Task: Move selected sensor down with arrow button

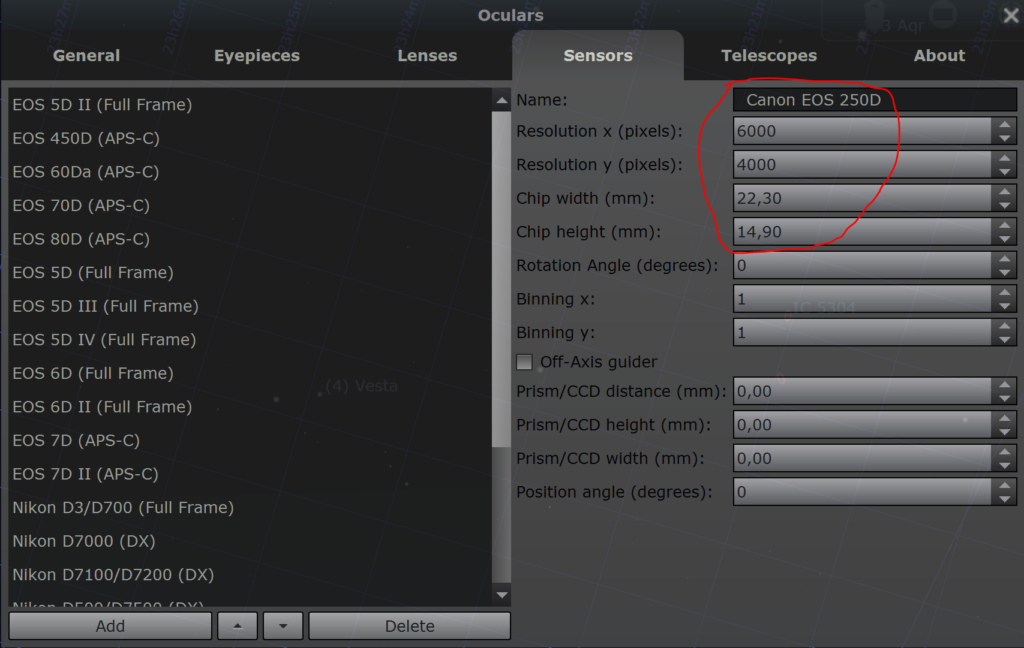Action: (283, 626)
